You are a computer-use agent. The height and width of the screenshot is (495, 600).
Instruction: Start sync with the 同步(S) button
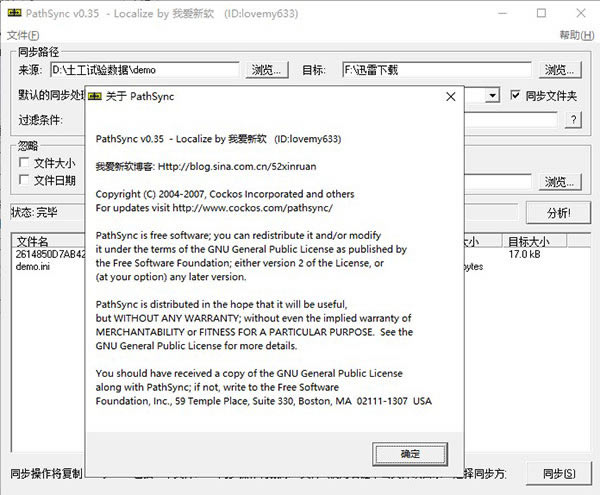click(x=558, y=474)
